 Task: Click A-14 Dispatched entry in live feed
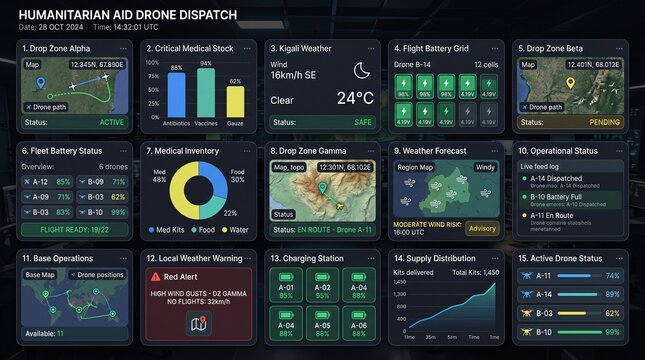tap(570, 181)
